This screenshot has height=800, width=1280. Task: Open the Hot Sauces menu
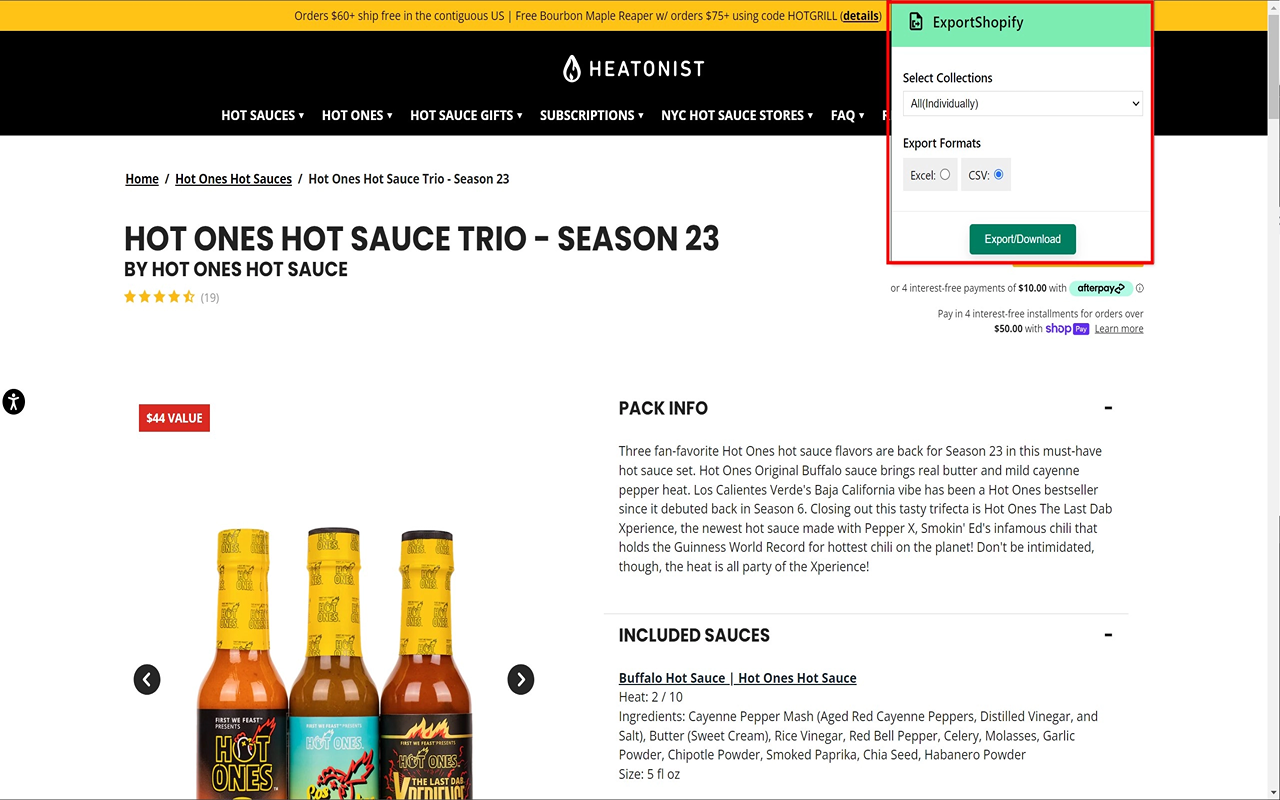[263, 115]
